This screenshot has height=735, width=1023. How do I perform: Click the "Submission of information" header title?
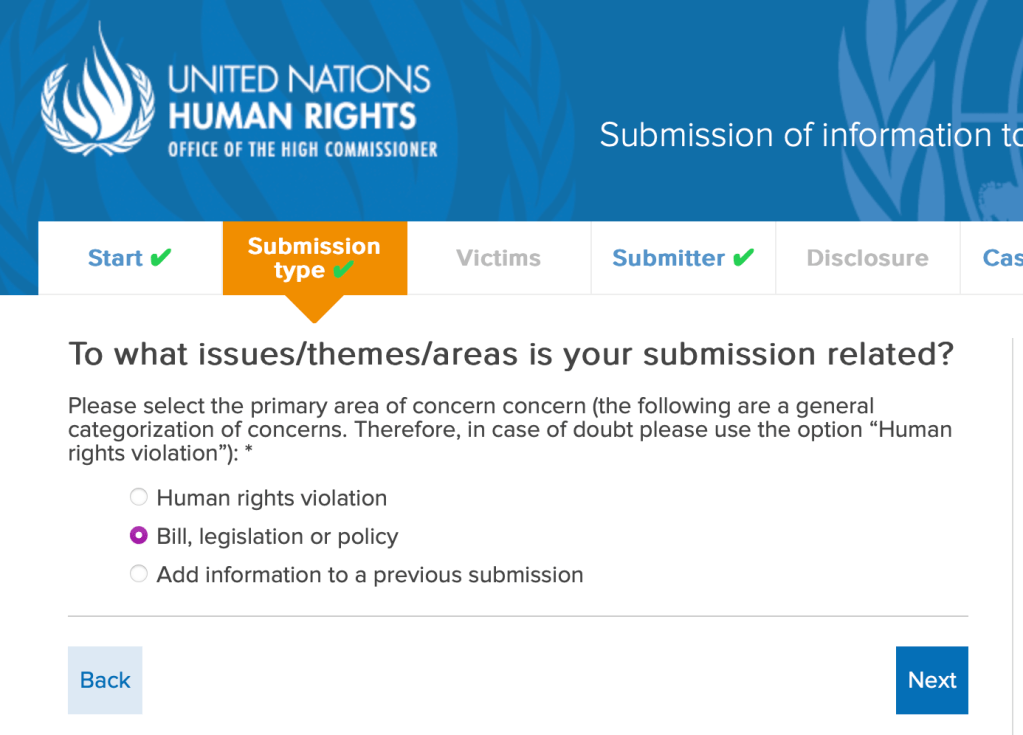(x=810, y=135)
